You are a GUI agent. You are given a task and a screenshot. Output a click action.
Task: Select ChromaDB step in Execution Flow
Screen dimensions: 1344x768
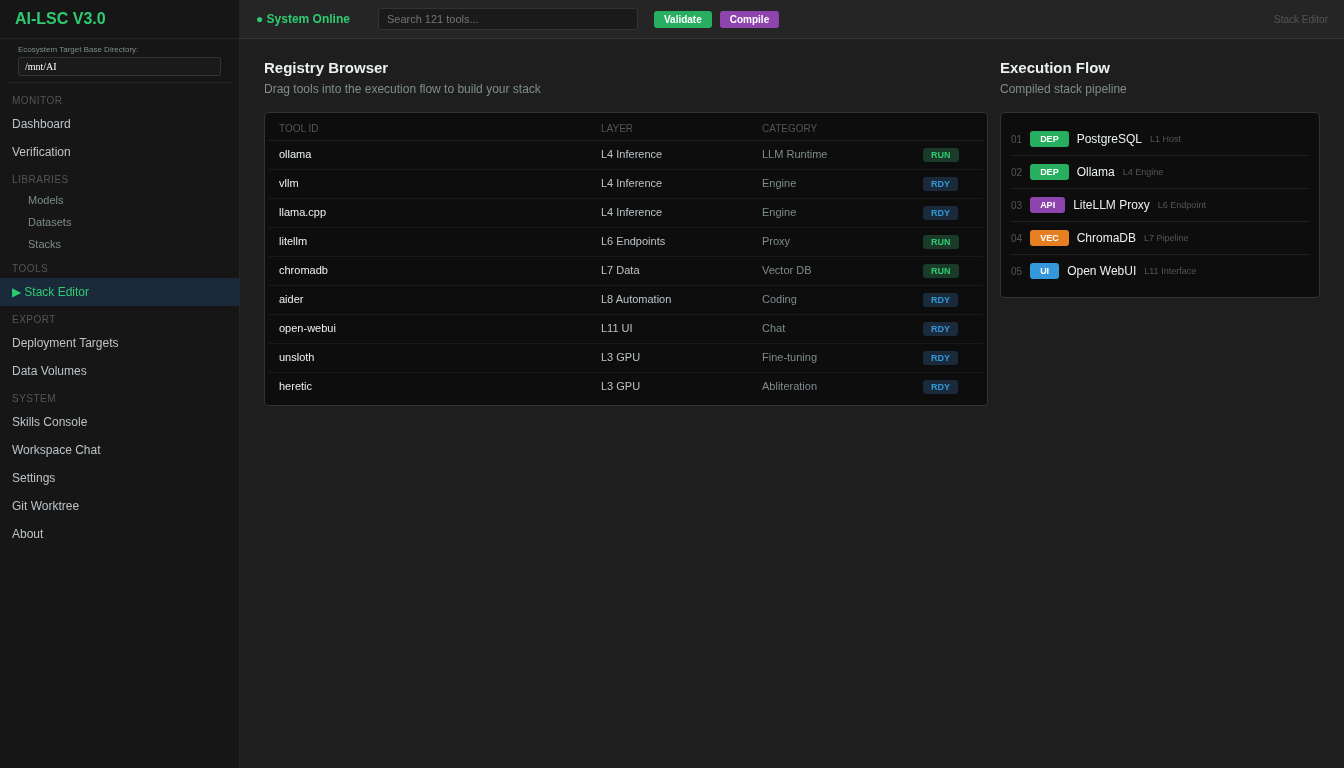tap(1160, 238)
